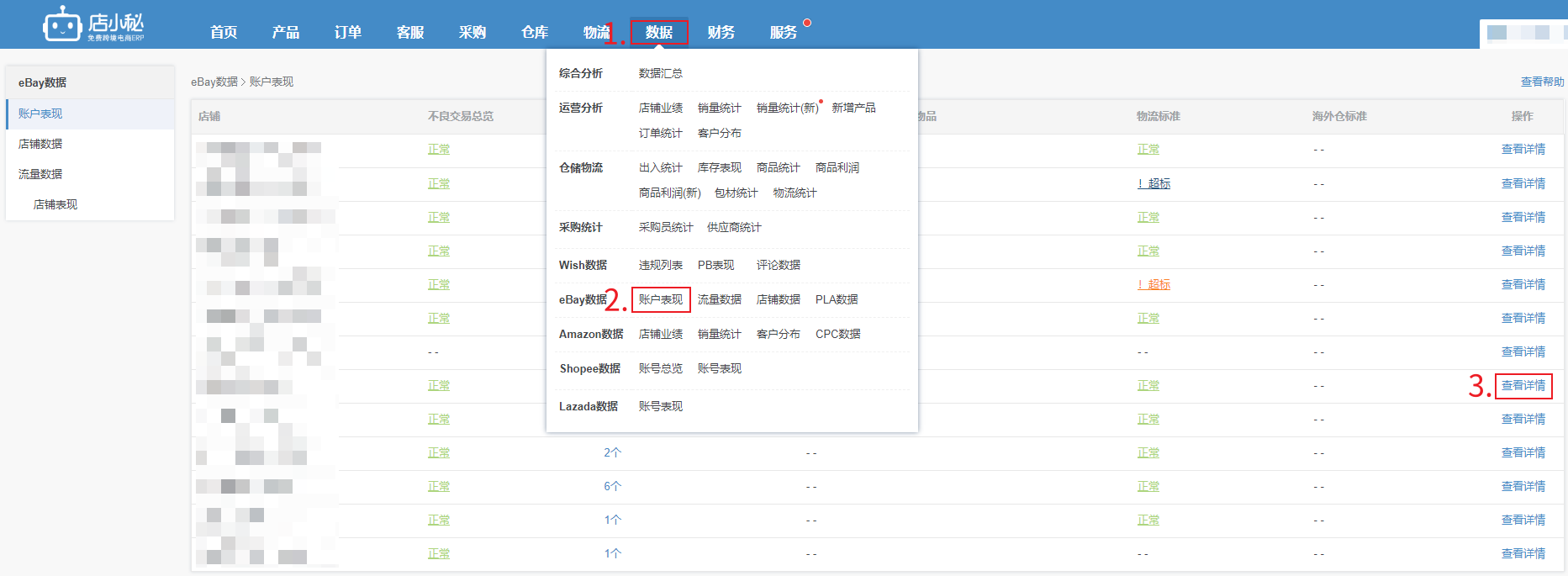Viewport: 1568px width, 576px height.
Task: Open the 首页 menu
Action: 224,32
